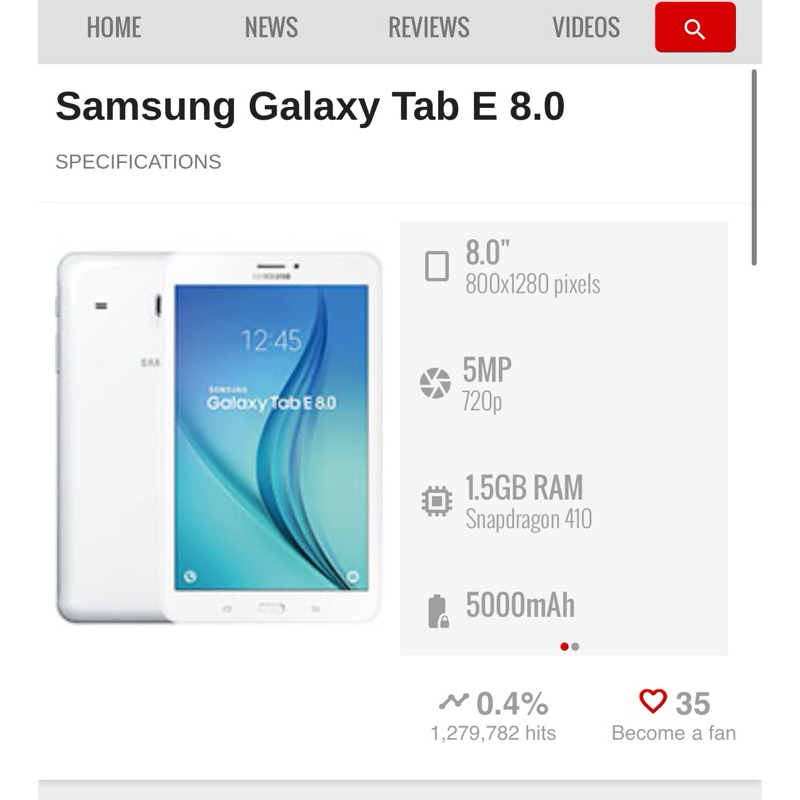
Task: Open the VIDEOS section
Action: click(x=586, y=27)
